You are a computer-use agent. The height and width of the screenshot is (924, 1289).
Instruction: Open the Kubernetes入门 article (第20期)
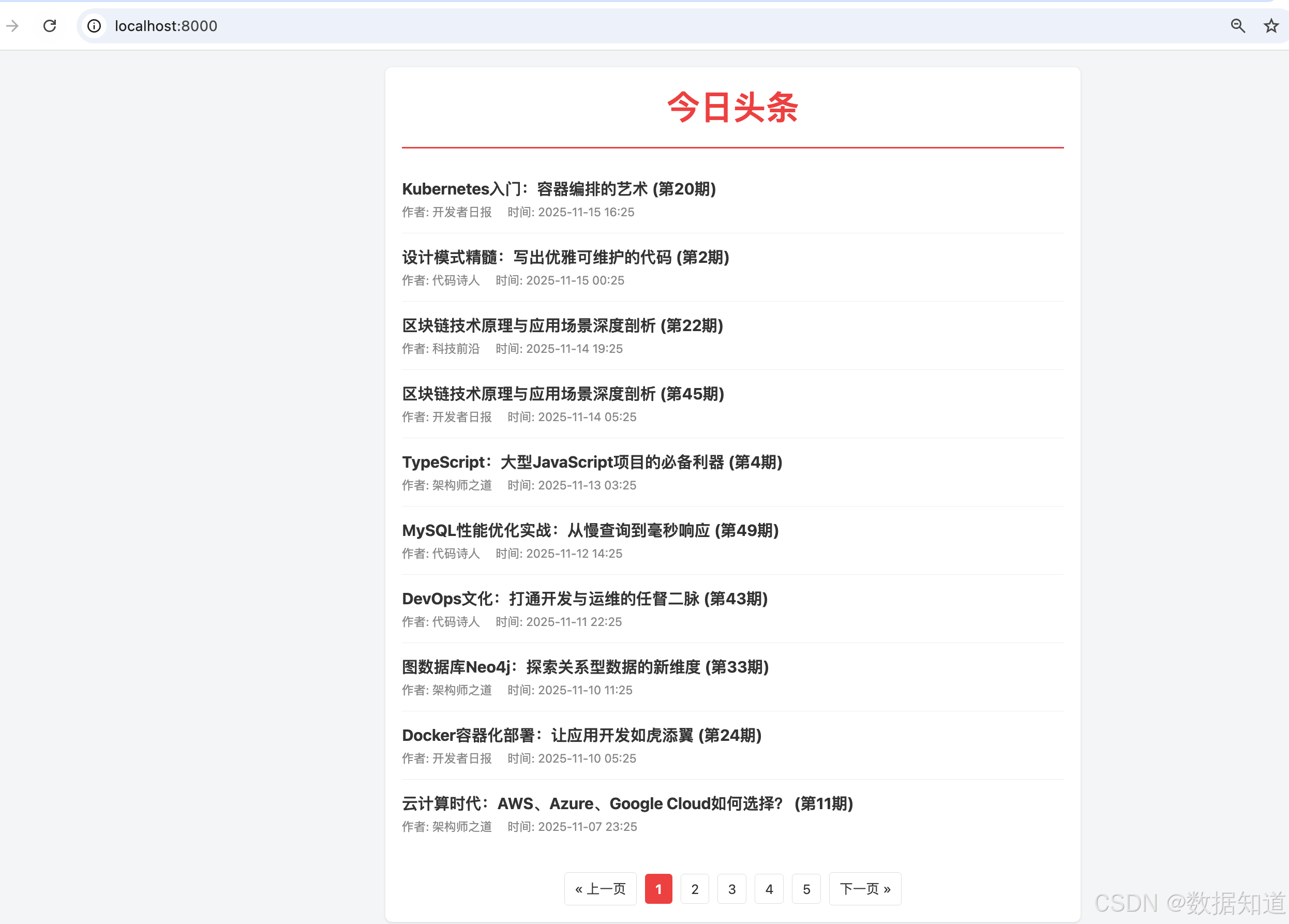tap(559, 189)
